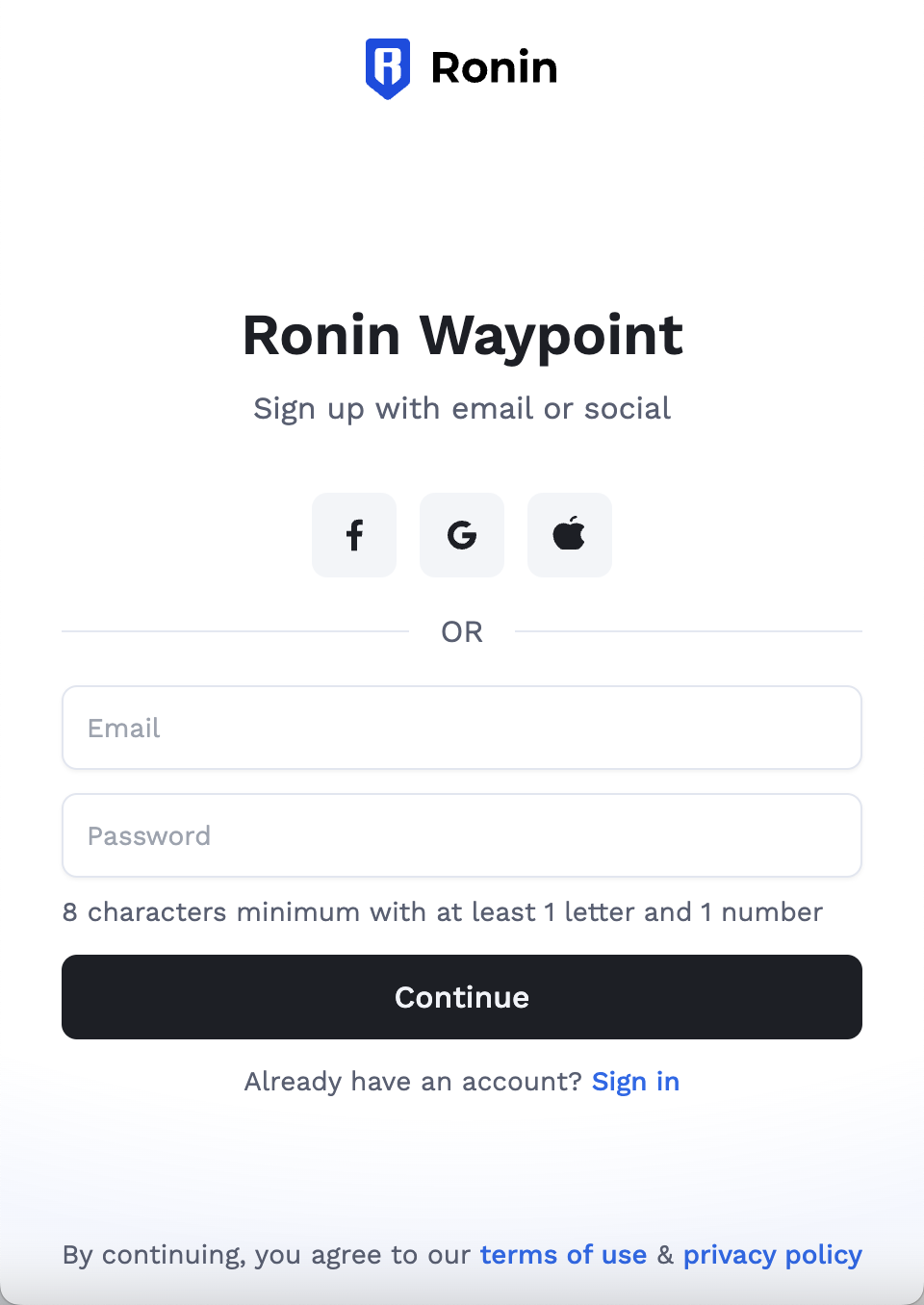Click the black Continue button
This screenshot has height=1305, width=924.
tap(462, 997)
